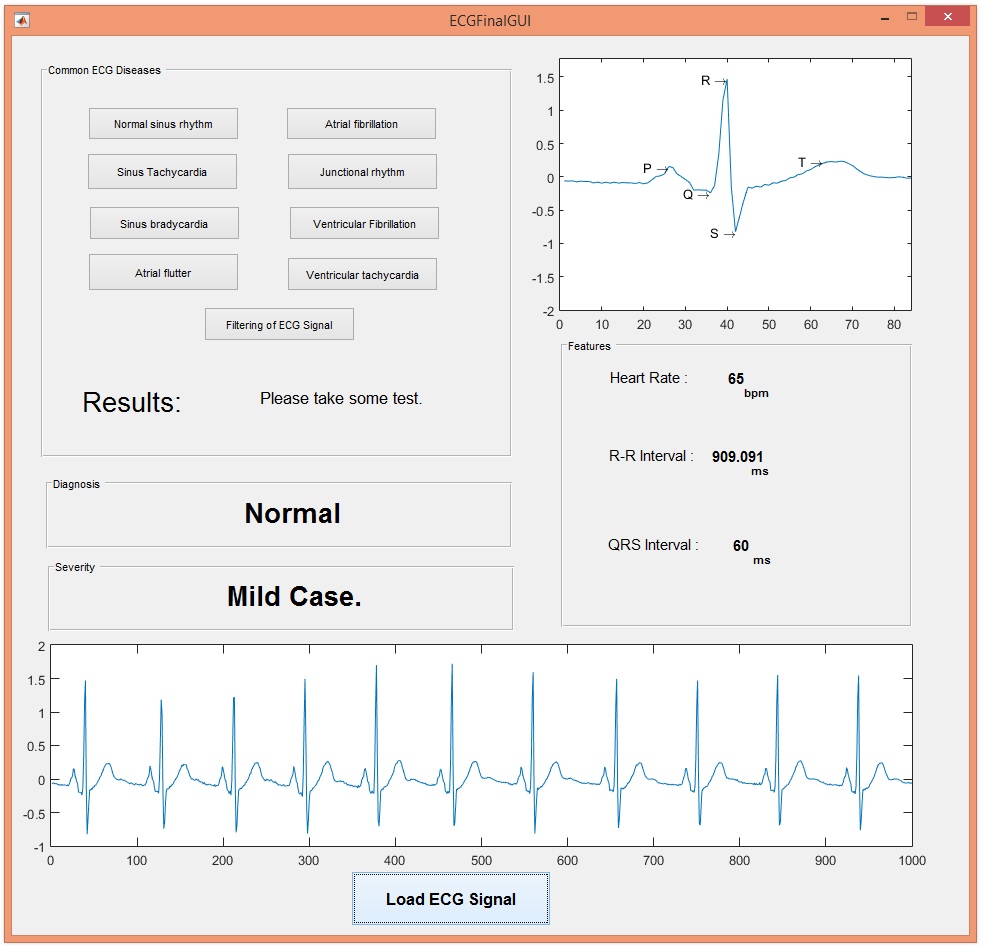Select the Normal sinus rhythm test
Viewport: 981px width, 946px height.
tap(163, 123)
